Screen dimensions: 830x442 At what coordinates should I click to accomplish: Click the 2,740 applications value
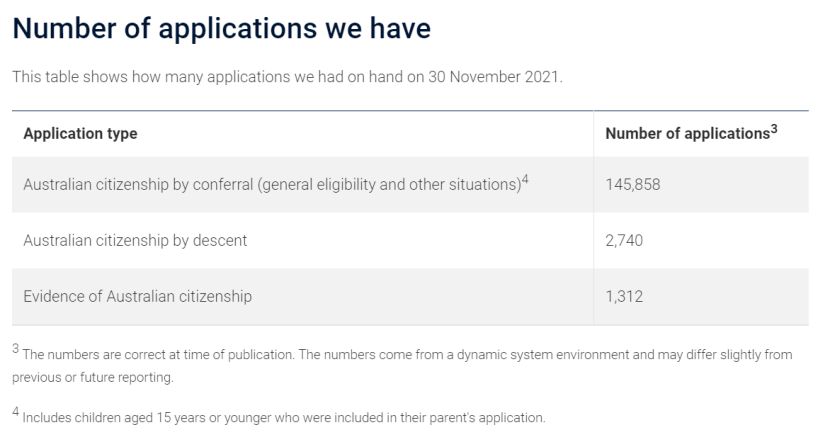624,240
